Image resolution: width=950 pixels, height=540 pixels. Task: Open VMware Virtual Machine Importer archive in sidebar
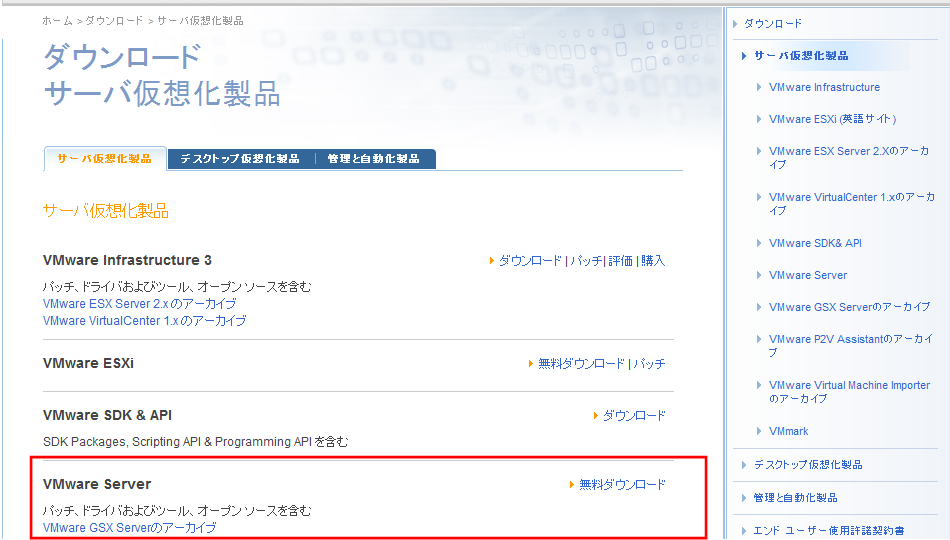coord(849,392)
